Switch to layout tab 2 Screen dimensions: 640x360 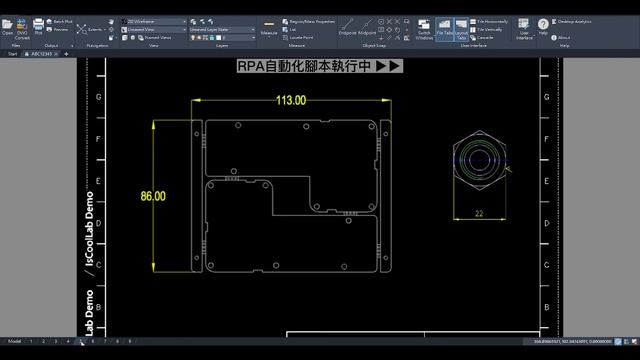tap(43, 341)
